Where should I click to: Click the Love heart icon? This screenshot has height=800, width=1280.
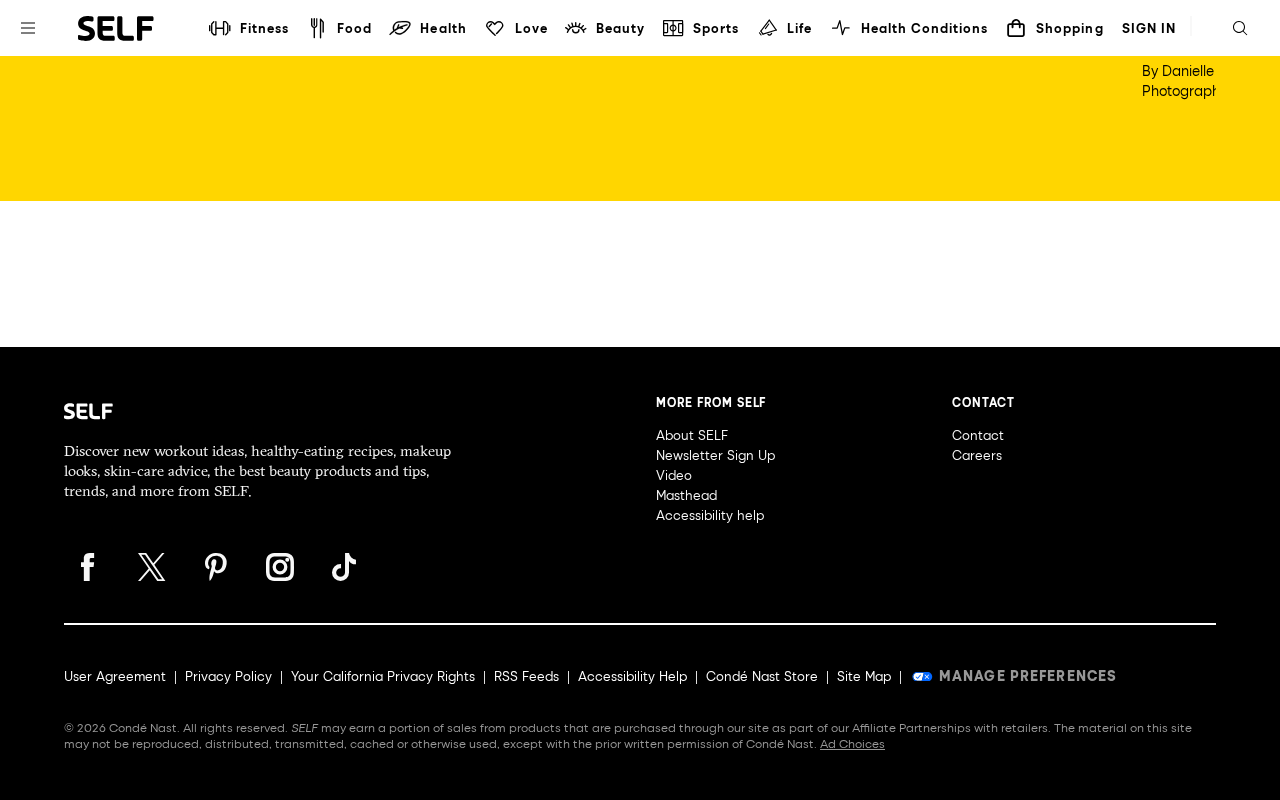(495, 28)
